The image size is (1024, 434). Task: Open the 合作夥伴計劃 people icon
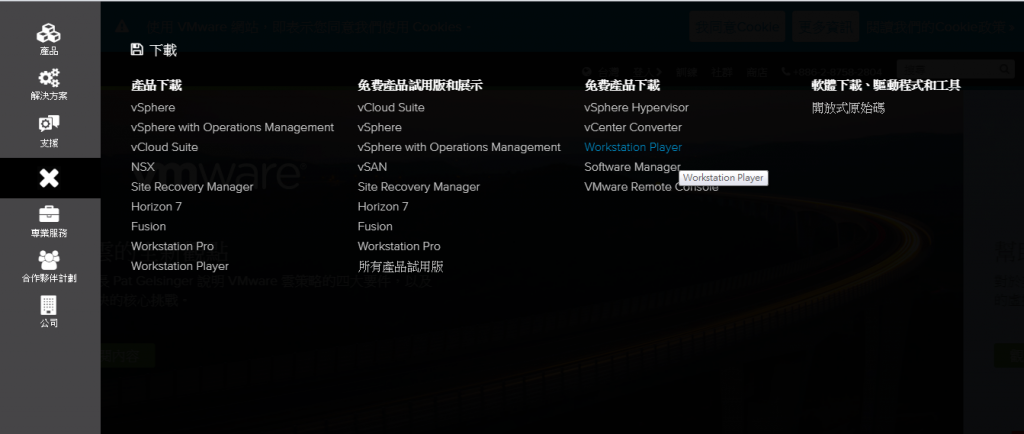pyautogui.click(x=49, y=260)
